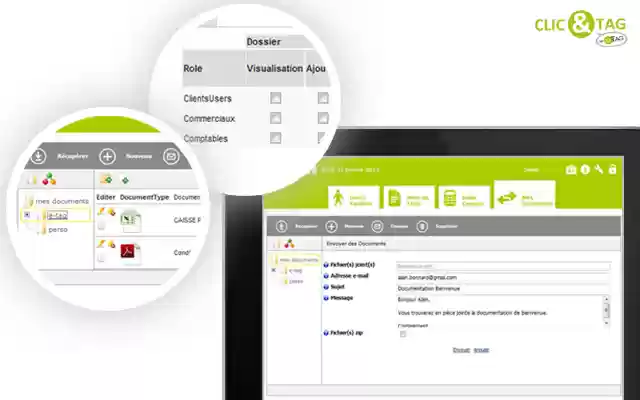Open the tab with the document page icon
Viewport: 640px width, 400px height.
coord(409,198)
